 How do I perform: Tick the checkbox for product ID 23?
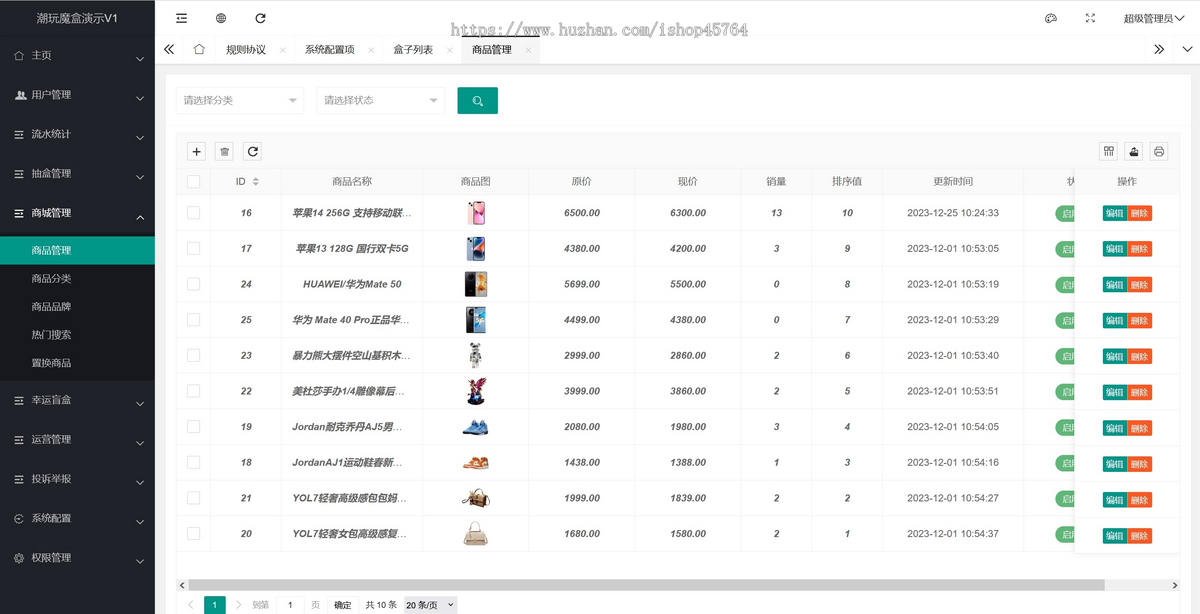tap(193, 356)
